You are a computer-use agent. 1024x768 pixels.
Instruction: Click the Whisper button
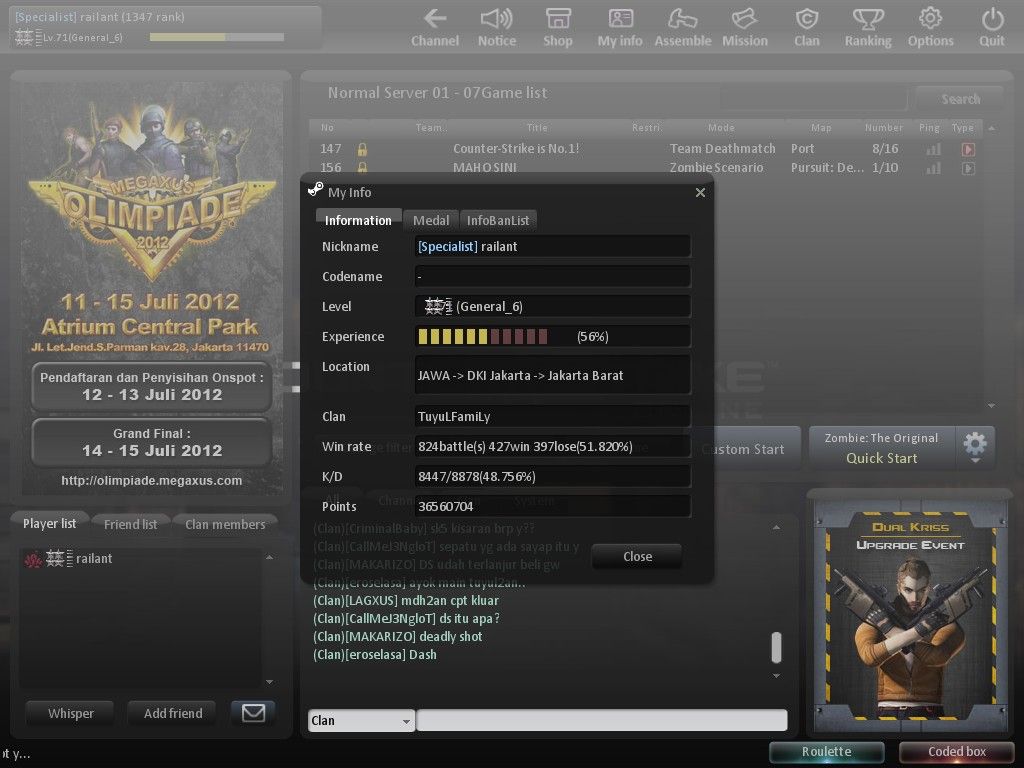tap(71, 713)
